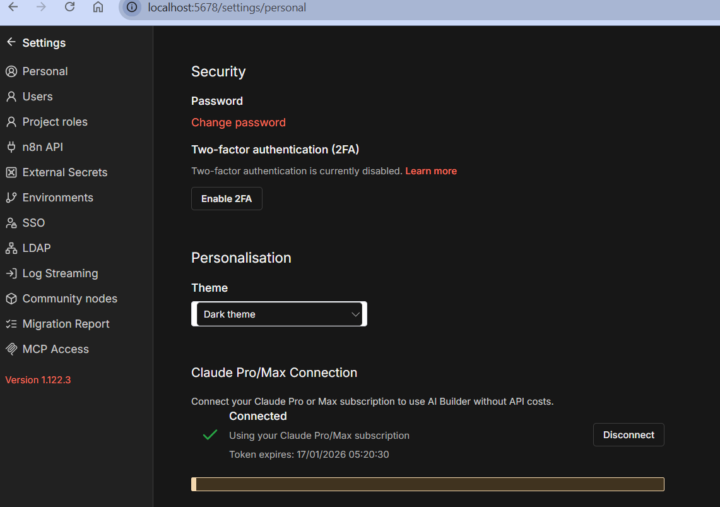The height and width of the screenshot is (507, 720).
Task: Click the Security section heading
Action: pos(219,72)
